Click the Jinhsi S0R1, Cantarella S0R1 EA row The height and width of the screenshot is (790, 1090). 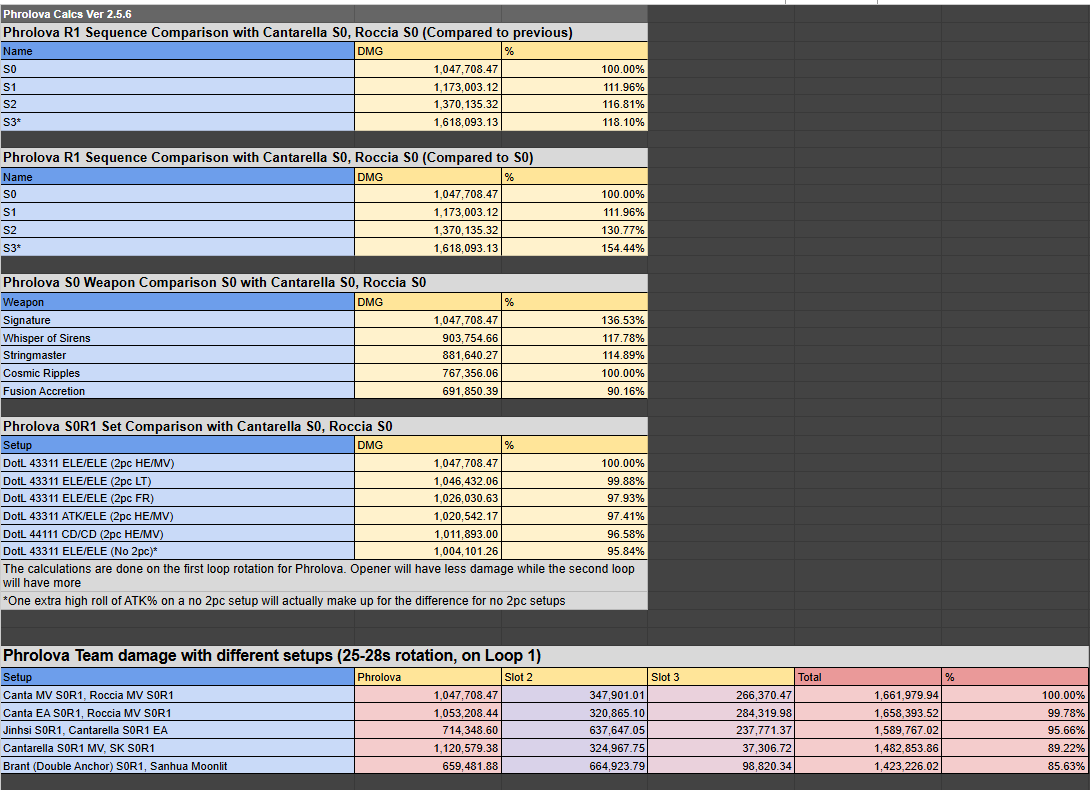click(177, 731)
